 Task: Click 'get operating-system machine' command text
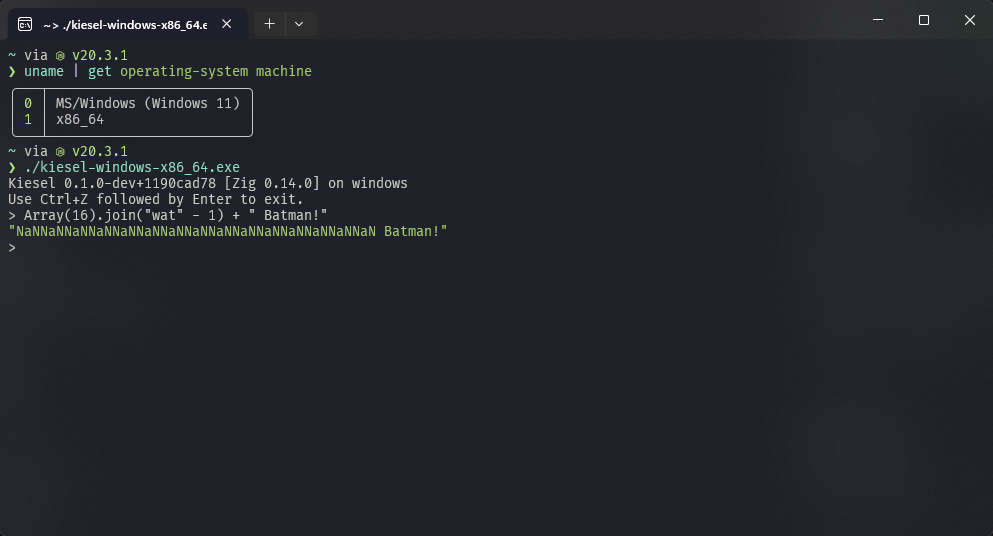click(199, 71)
